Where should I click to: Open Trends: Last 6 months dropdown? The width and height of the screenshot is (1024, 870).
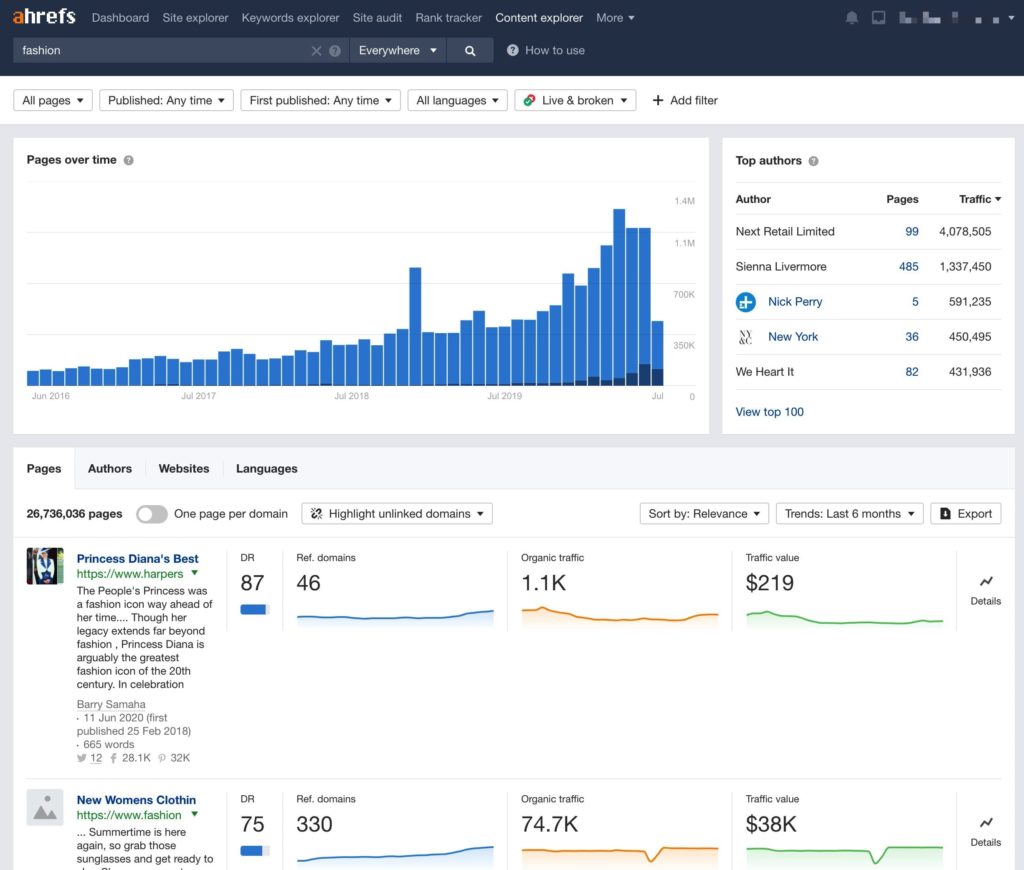point(849,513)
